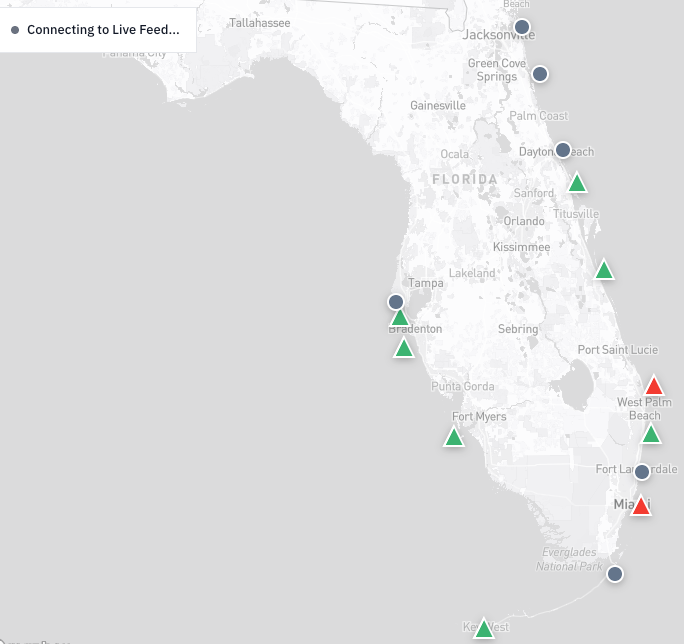
Task: Select the green triangle marker south of Bradenton
Action: pos(404,349)
